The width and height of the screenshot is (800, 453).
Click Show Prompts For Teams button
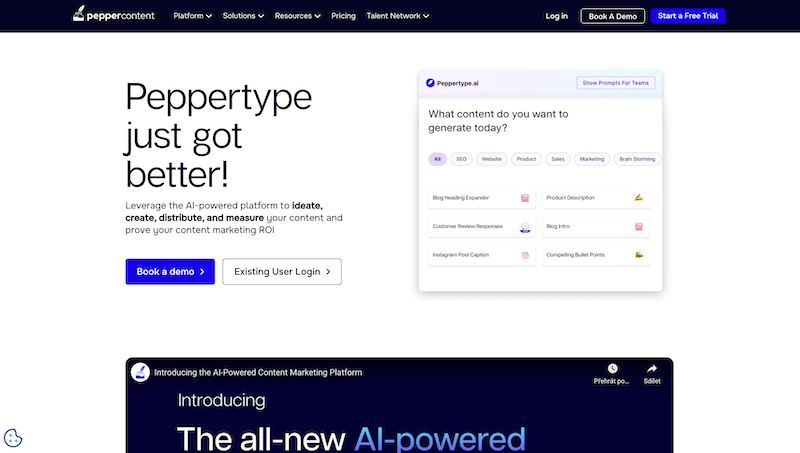click(x=615, y=83)
